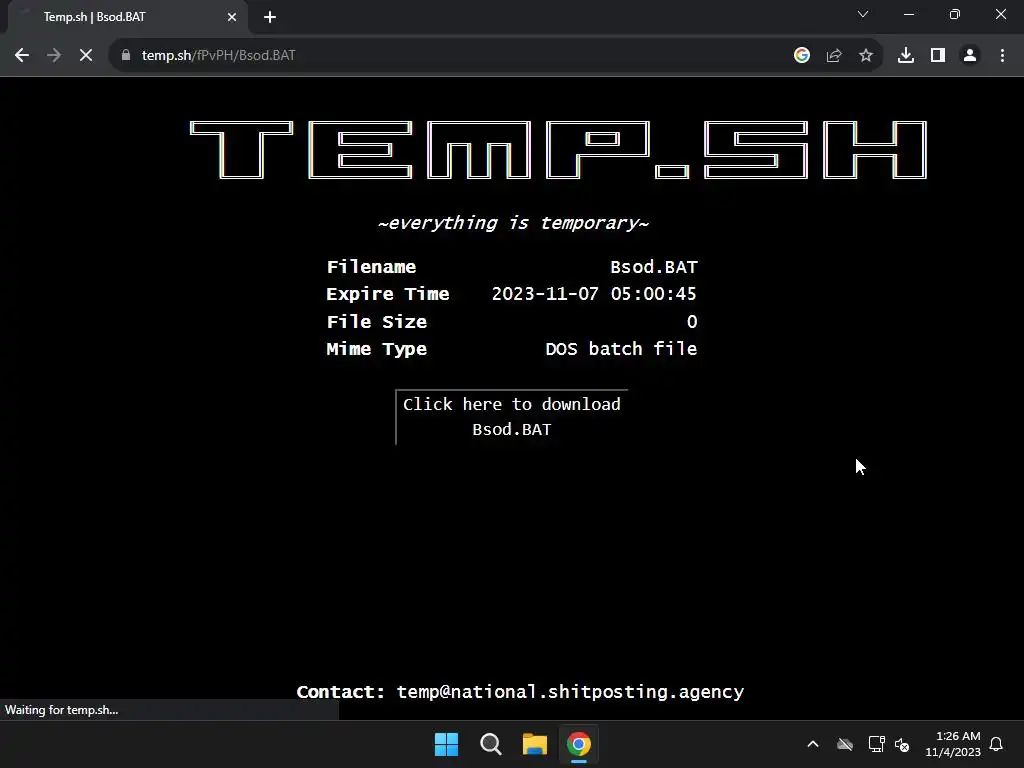Open Chrome downloads icon
Image resolution: width=1024 pixels, height=768 pixels.
click(906, 56)
